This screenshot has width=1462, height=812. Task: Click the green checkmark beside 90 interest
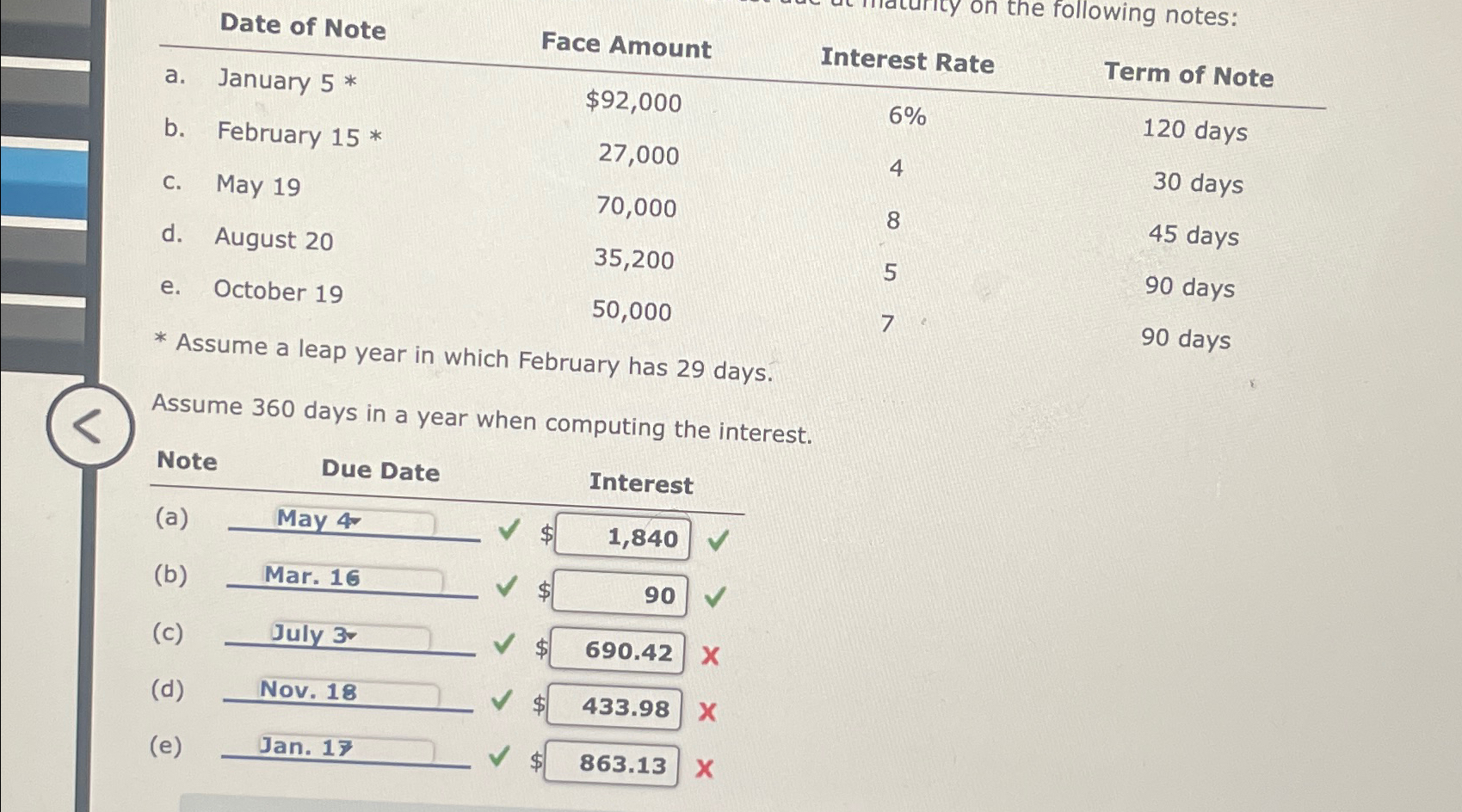coord(714,597)
